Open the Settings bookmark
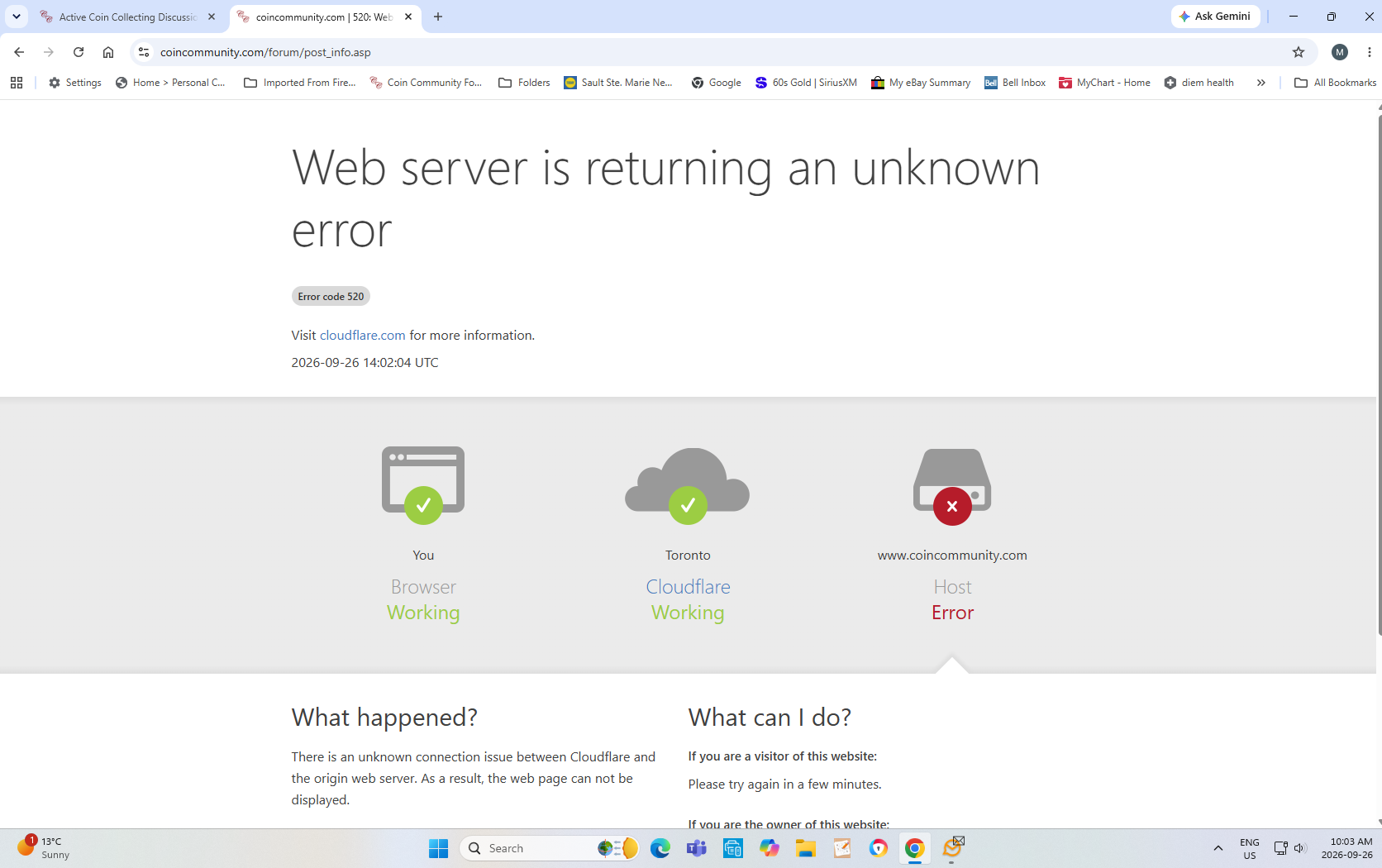 [x=75, y=83]
